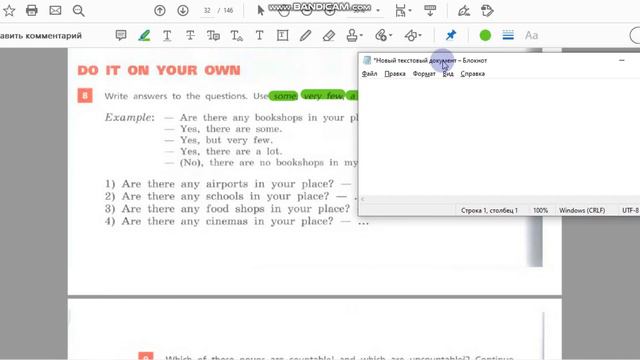Click the highlighted words 'very few'
Screen dimensions: 640x360
pyautogui.click(x=323, y=96)
